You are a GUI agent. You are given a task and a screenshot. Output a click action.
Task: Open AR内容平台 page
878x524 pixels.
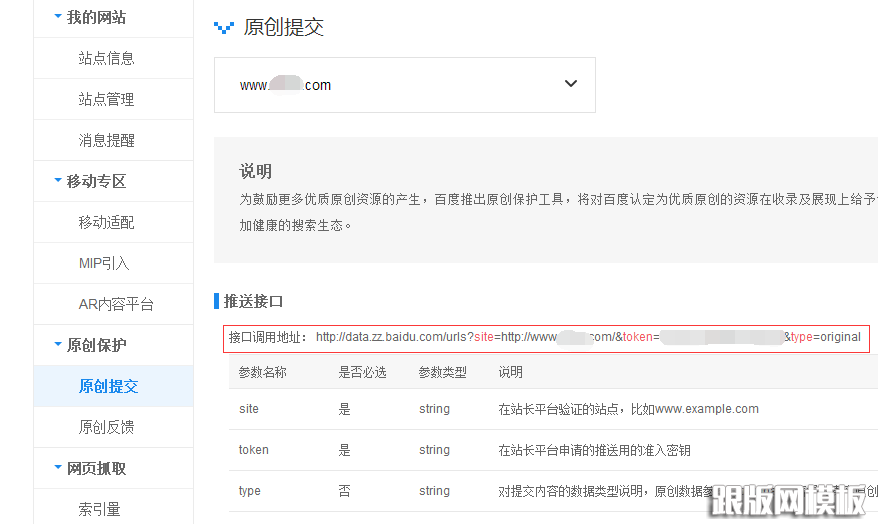click(x=116, y=304)
